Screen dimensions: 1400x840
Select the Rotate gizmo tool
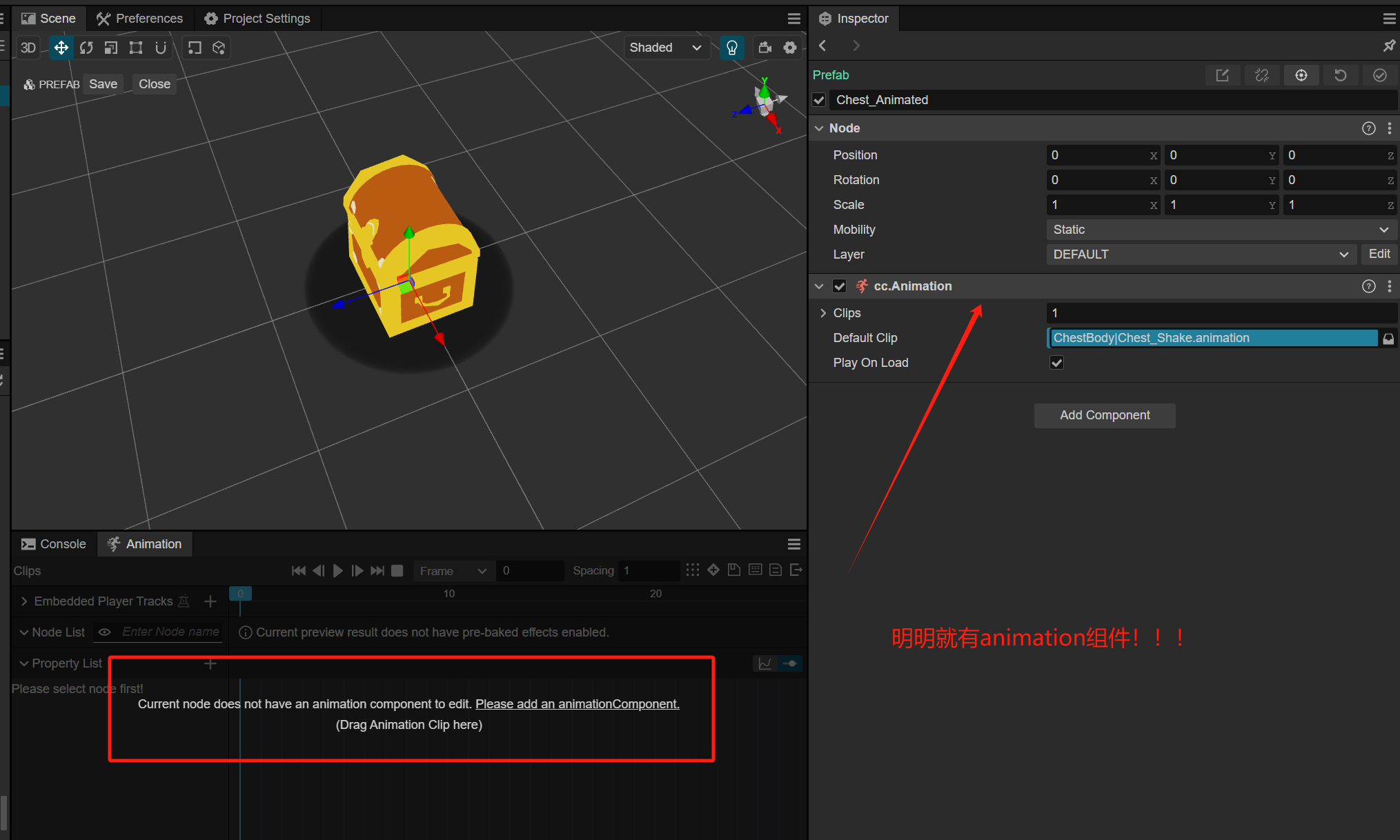point(86,48)
